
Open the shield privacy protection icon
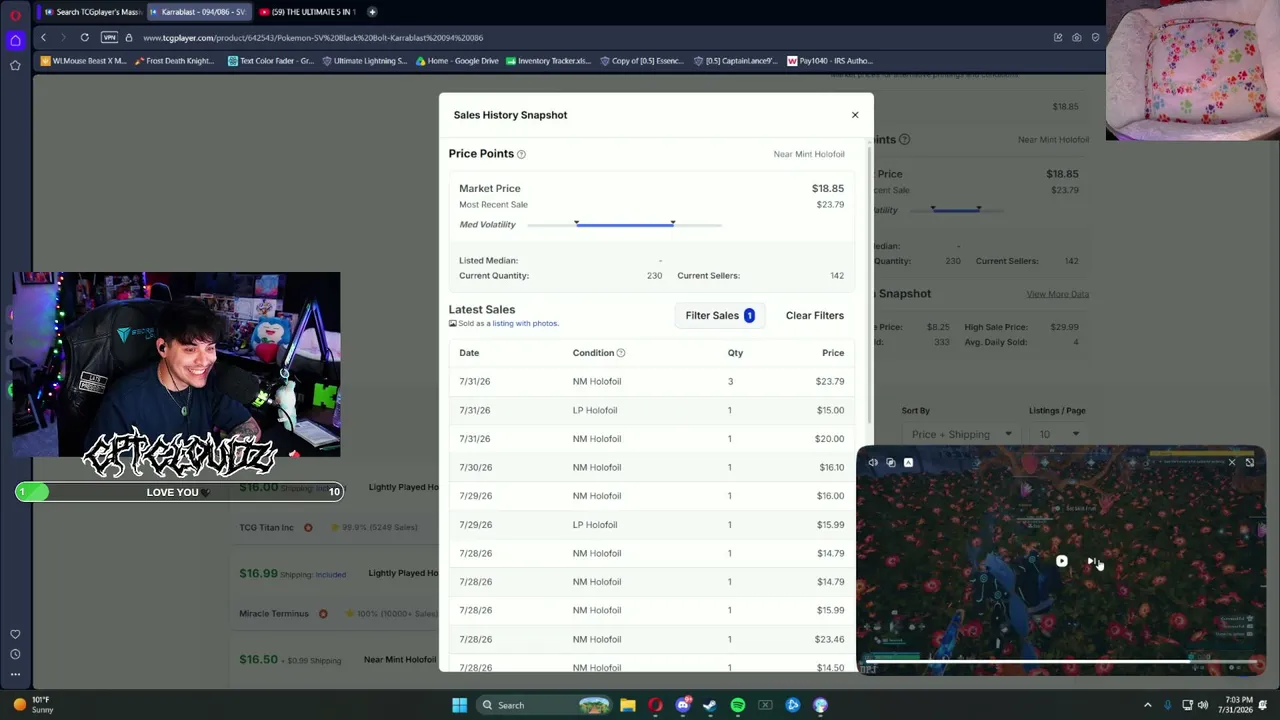1096,38
